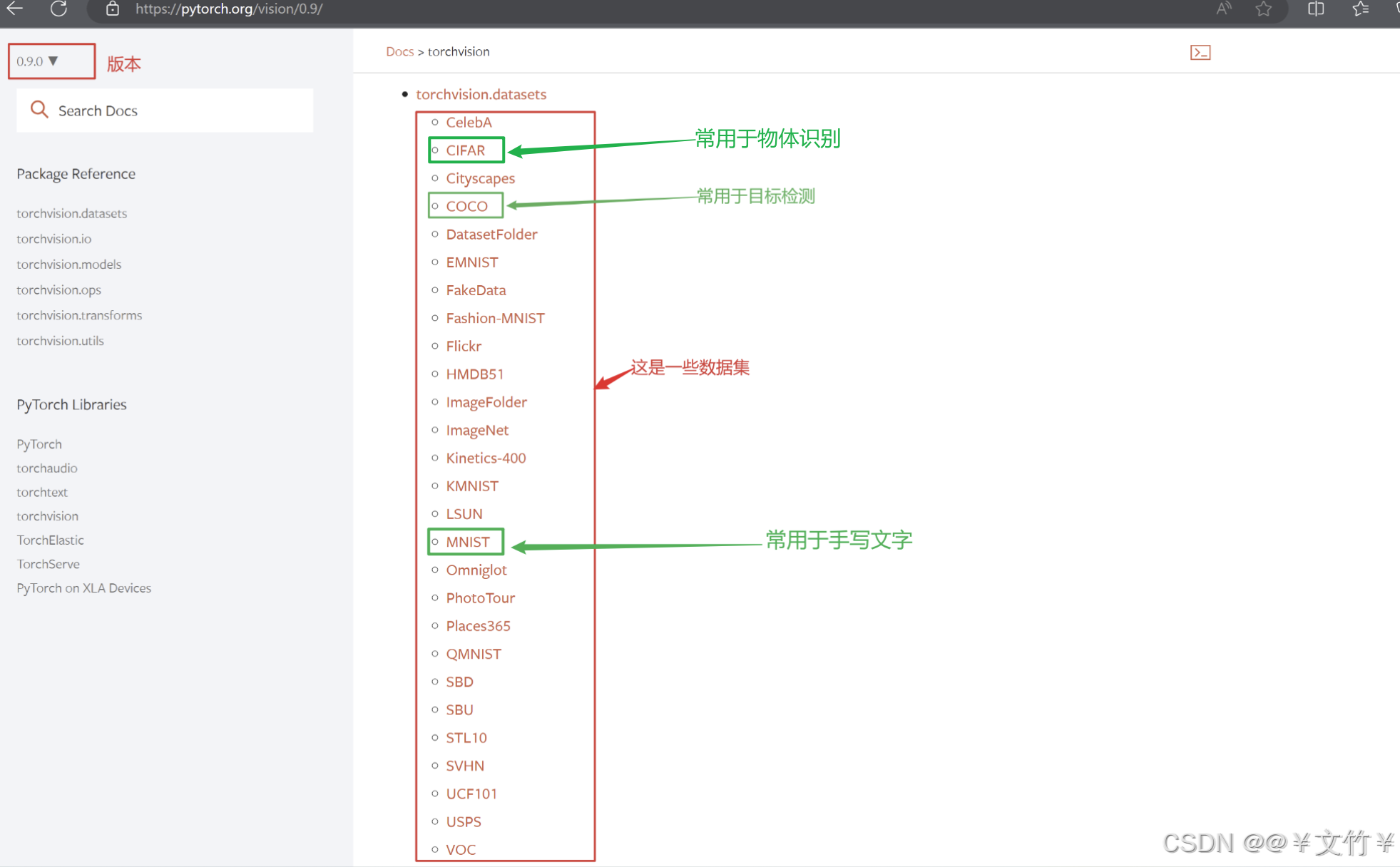The height and width of the screenshot is (867, 1400).
Task: Open the Docs breadcrumb link
Action: 399,51
